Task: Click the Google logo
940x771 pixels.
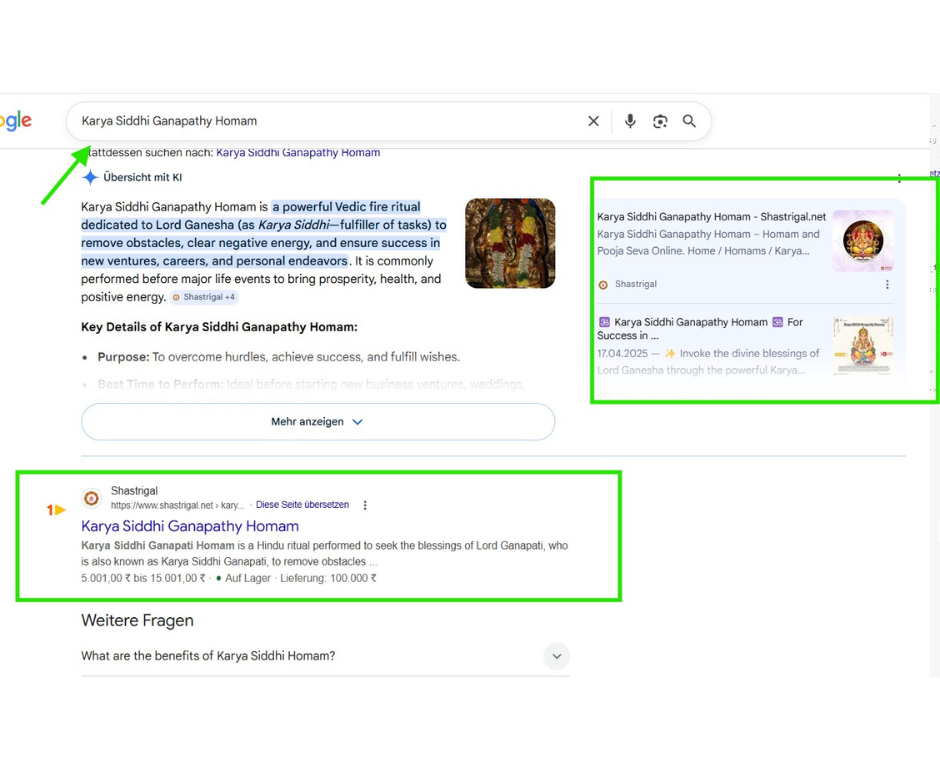Action: coord(16,121)
